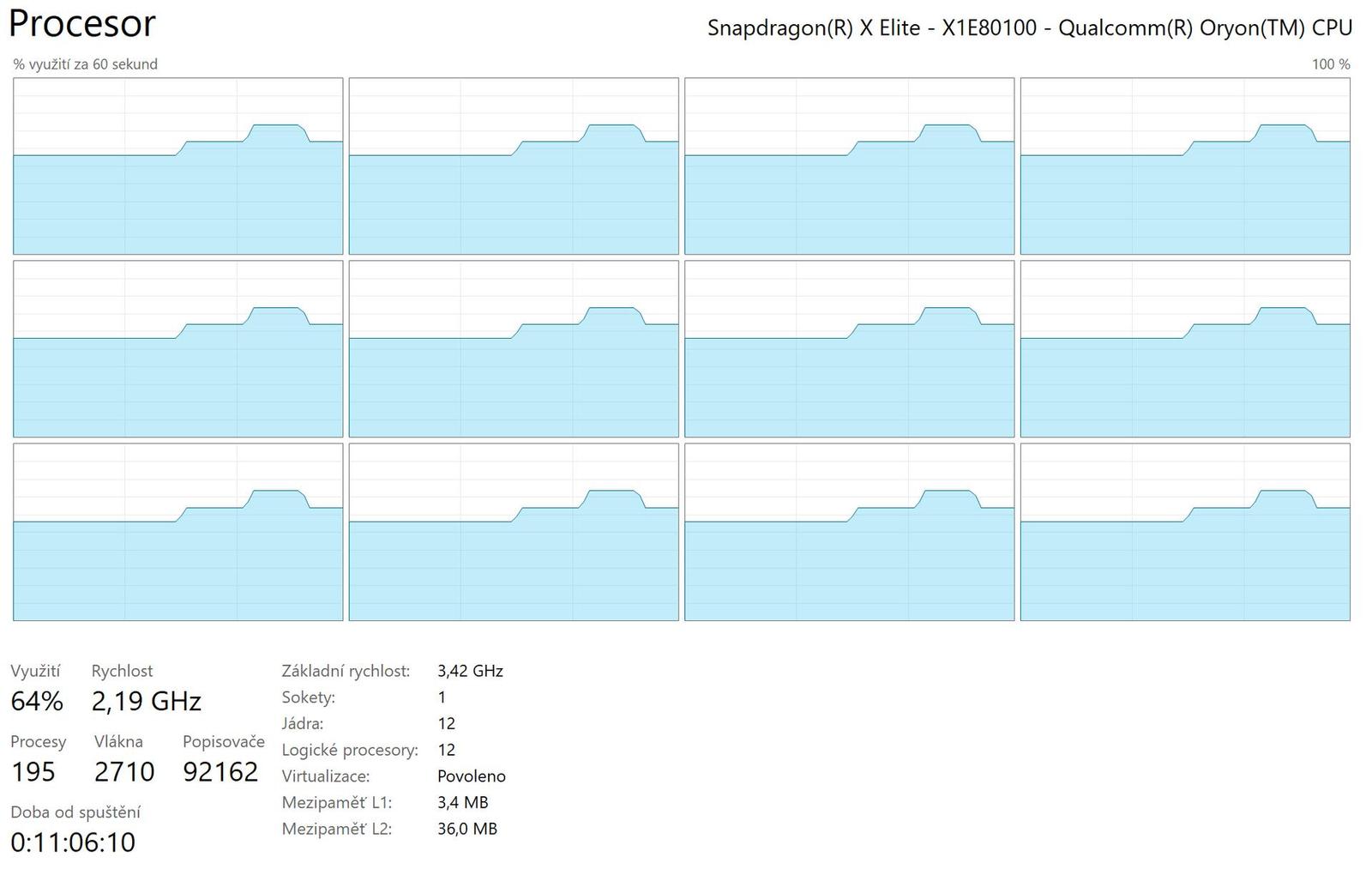Select the middle-row second core graph
Image resolution: width=1372 pixels, height=869 pixels.
coord(512,350)
